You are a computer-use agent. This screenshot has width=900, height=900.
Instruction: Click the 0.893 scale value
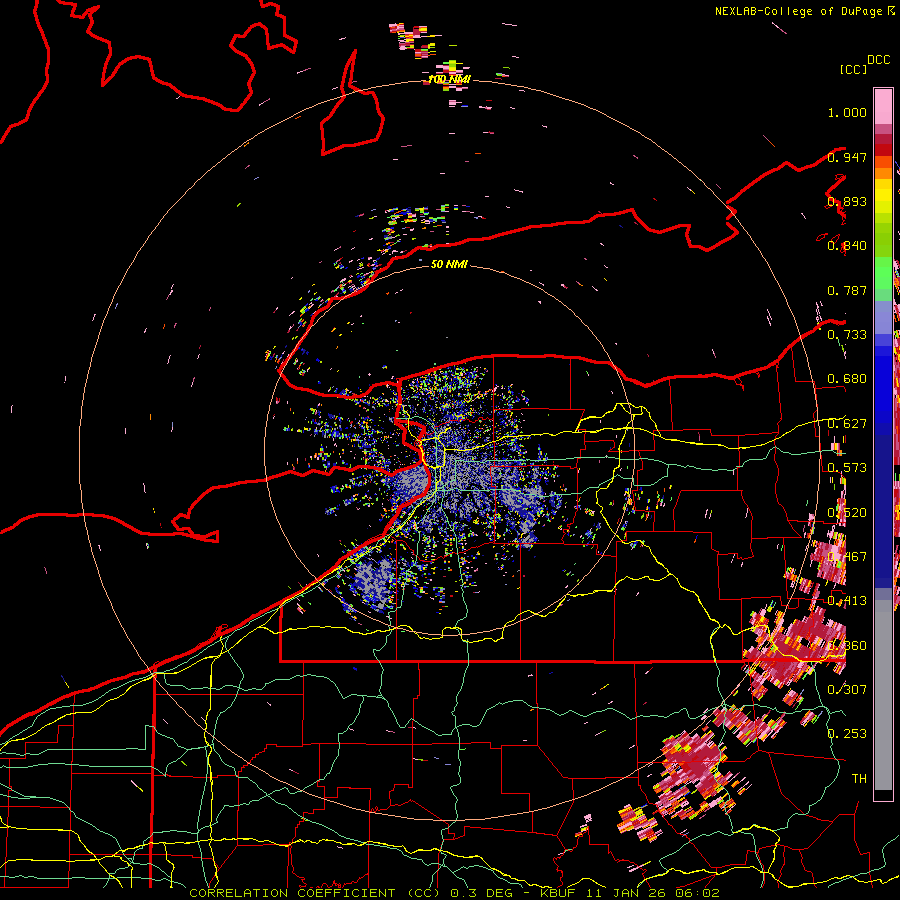[847, 201]
